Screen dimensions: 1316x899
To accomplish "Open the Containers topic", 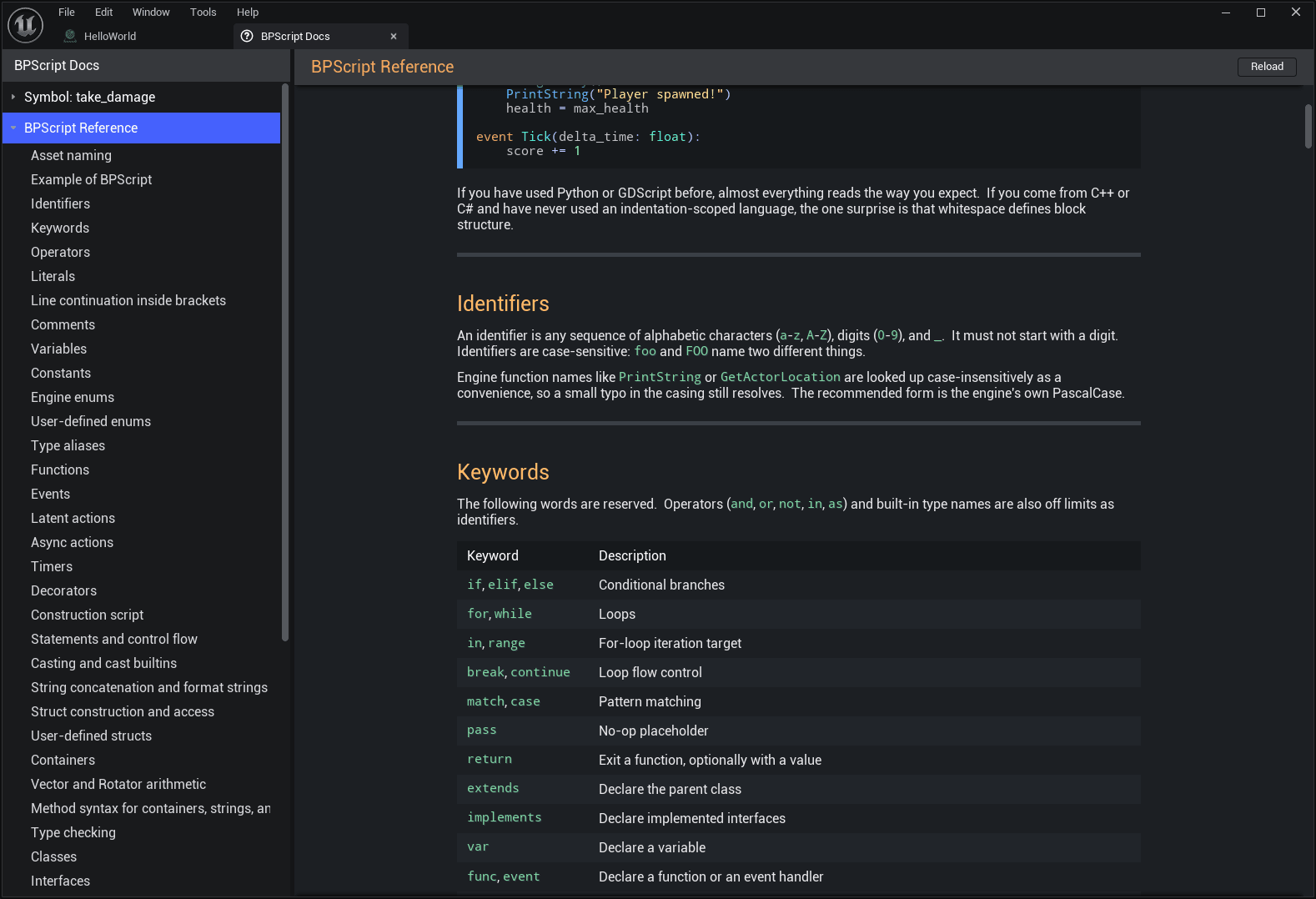I will [x=63, y=760].
